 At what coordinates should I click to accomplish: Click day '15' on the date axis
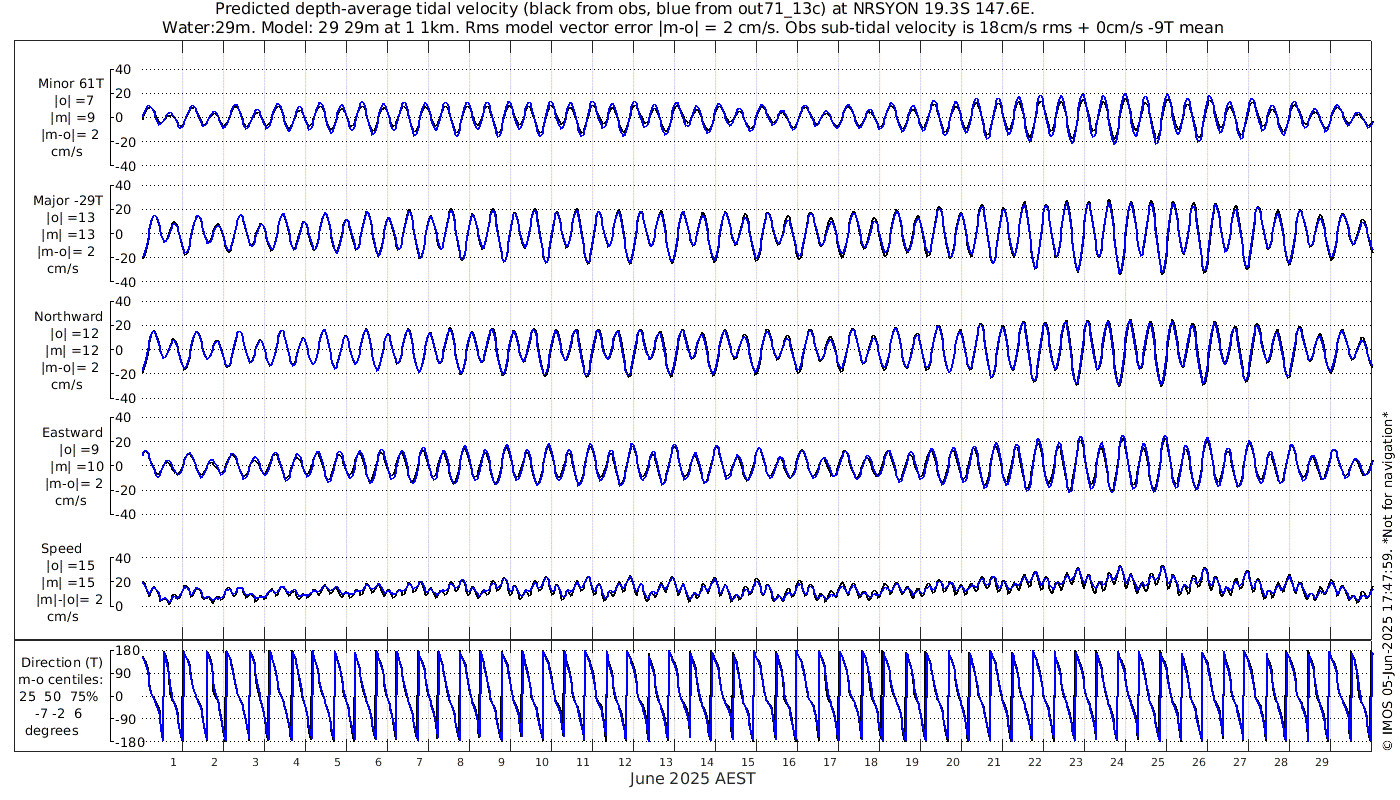pyautogui.click(x=747, y=762)
